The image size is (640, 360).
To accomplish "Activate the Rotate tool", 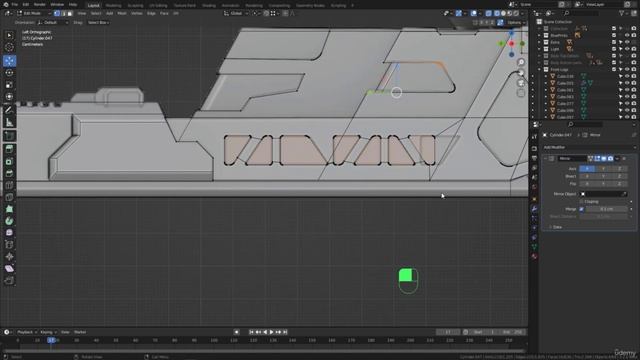I will [x=9, y=73].
